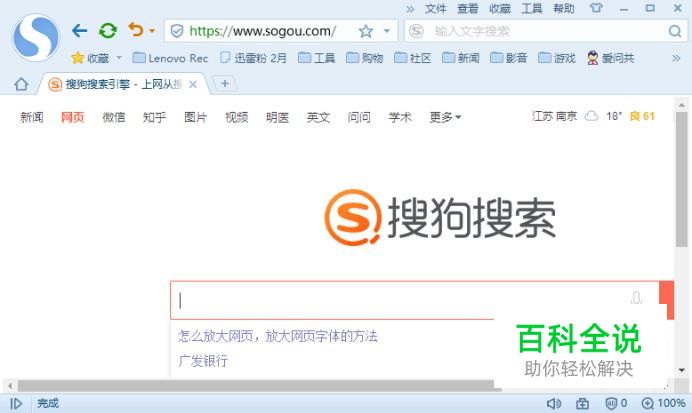
Task: Click the status bar toolbox icon
Action: pyautogui.click(x=583, y=403)
